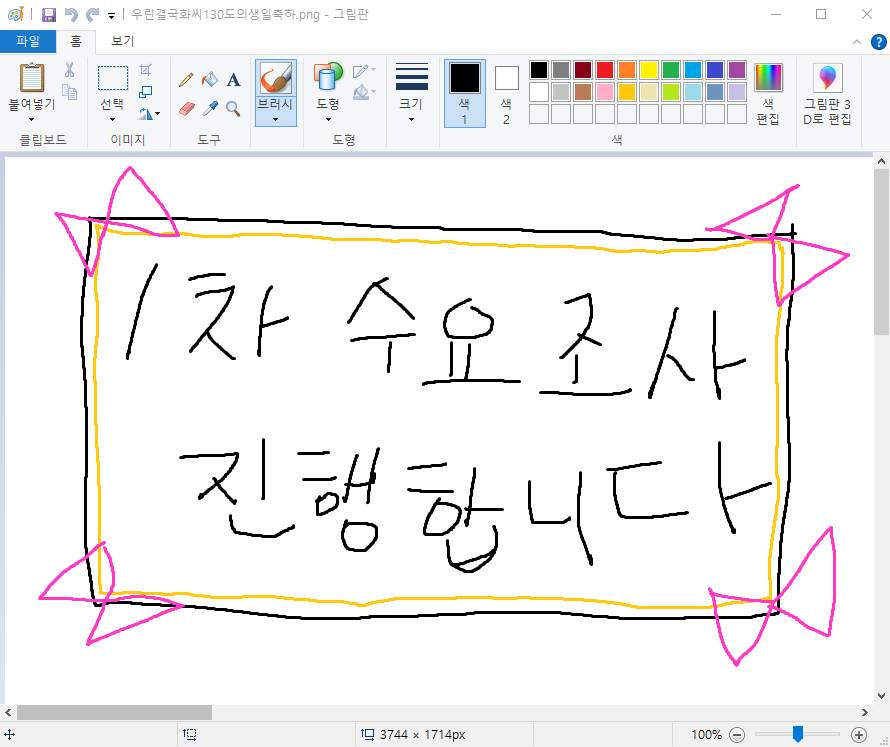Click the rectangular Select tool icon
The image size is (890, 747).
pos(112,78)
